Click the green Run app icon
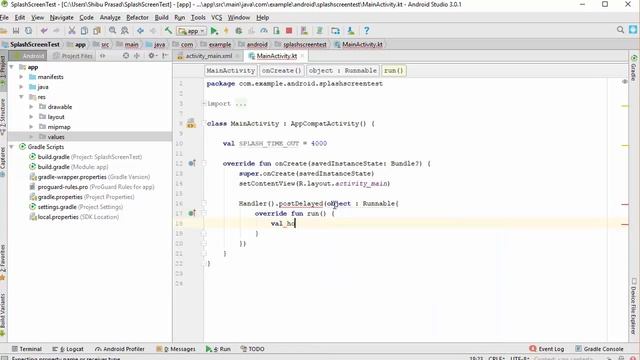 214,31
